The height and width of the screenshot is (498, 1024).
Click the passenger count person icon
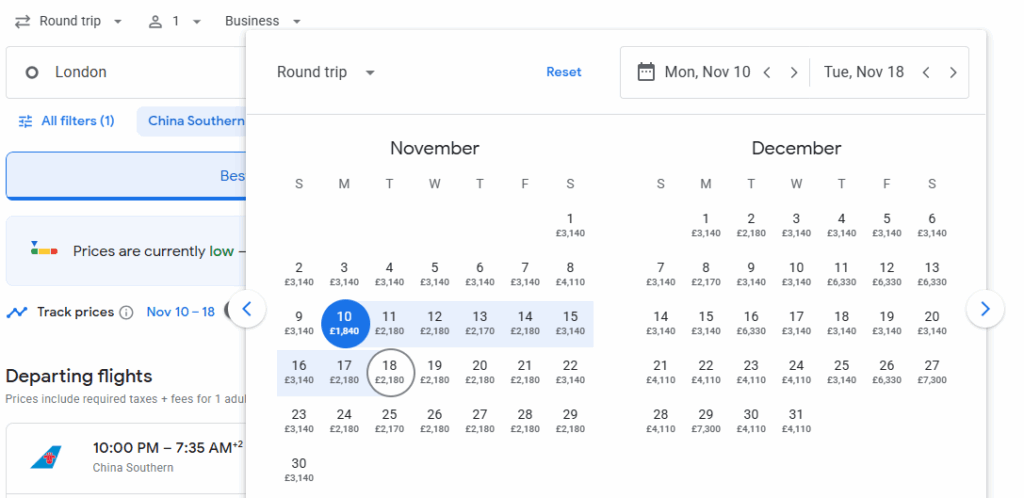[x=155, y=21]
